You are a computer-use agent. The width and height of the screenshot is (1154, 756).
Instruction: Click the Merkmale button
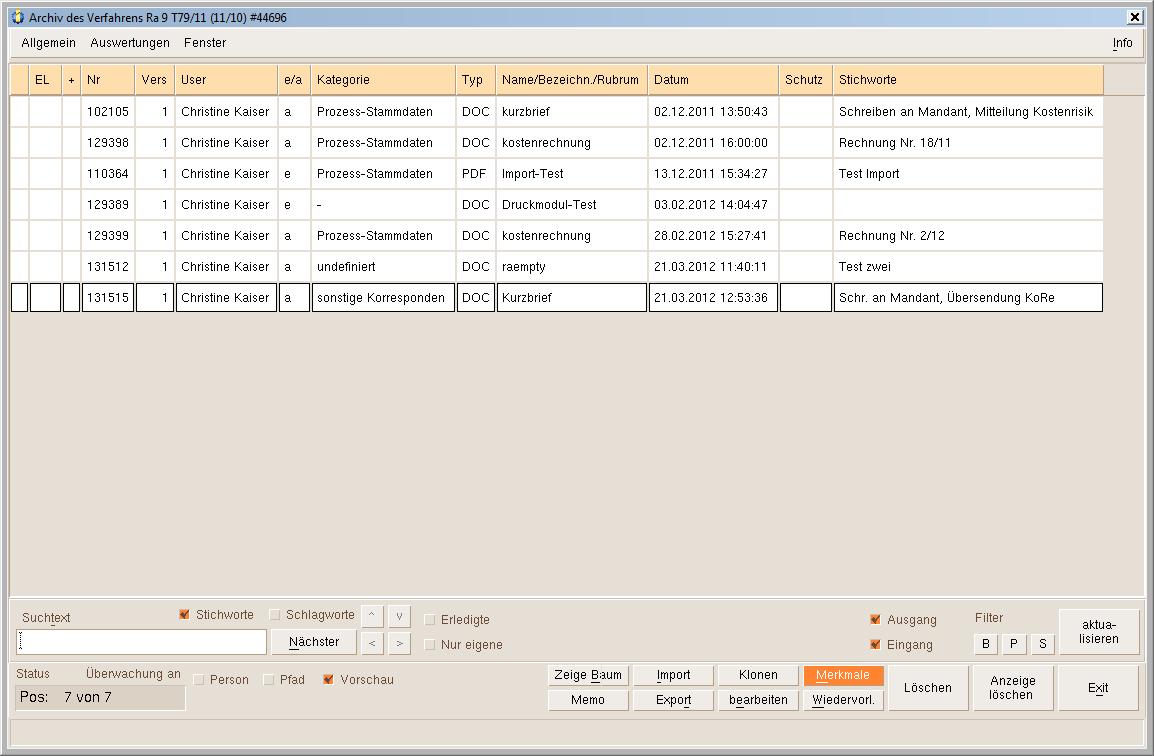click(x=843, y=675)
